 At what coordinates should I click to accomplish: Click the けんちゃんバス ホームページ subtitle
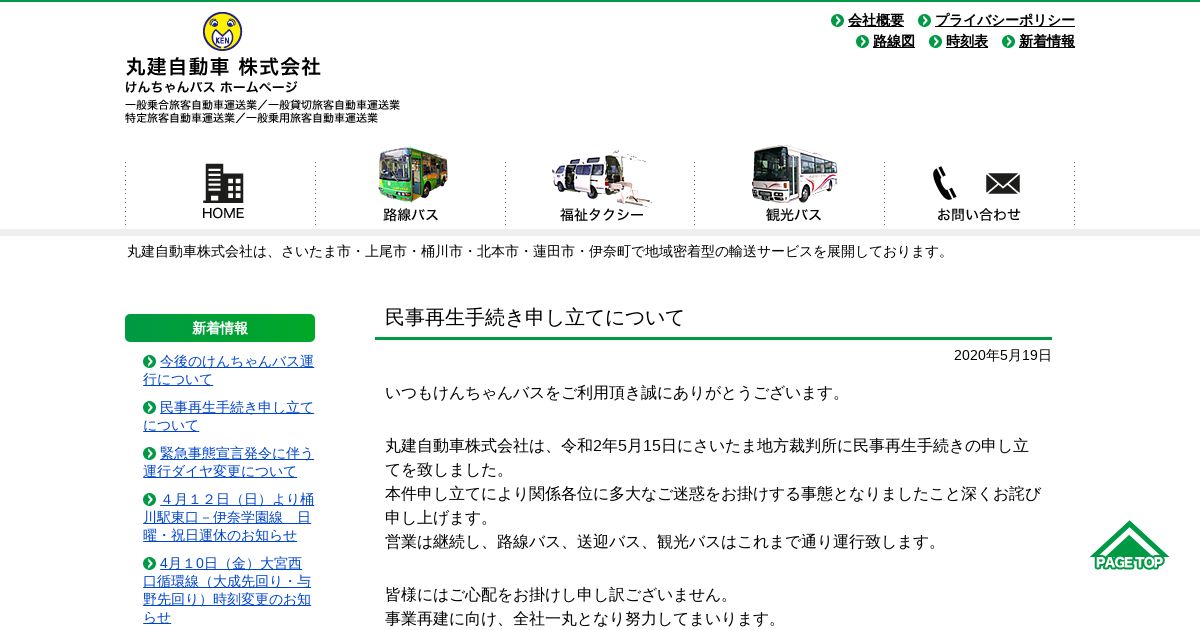tap(211, 88)
